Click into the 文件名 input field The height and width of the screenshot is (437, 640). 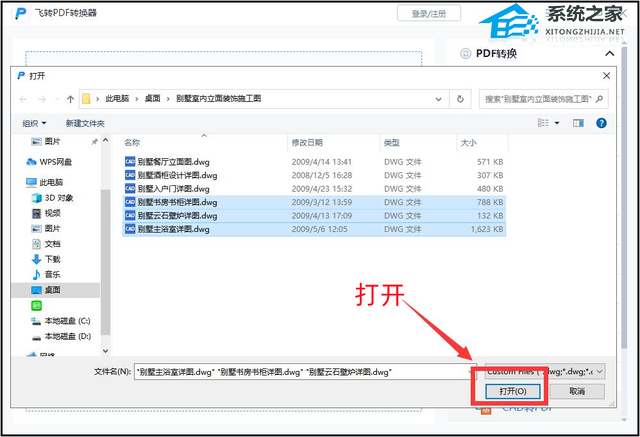click(303, 372)
